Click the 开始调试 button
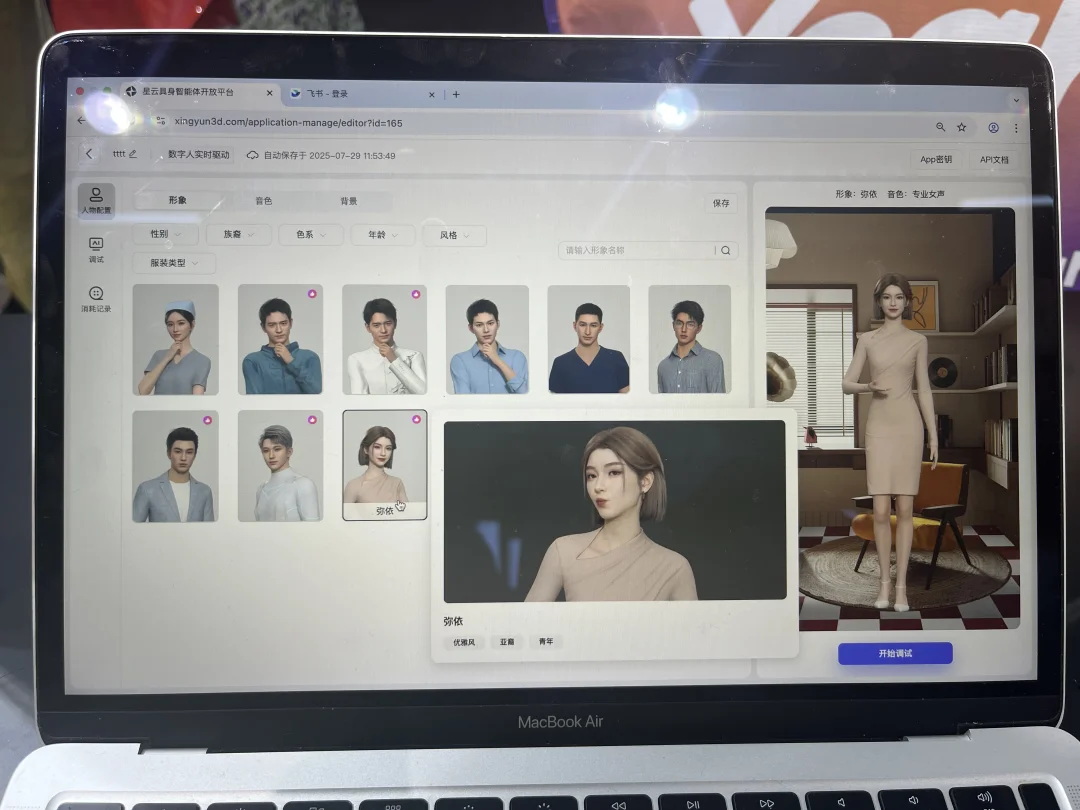The width and height of the screenshot is (1080, 810). tap(895, 653)
